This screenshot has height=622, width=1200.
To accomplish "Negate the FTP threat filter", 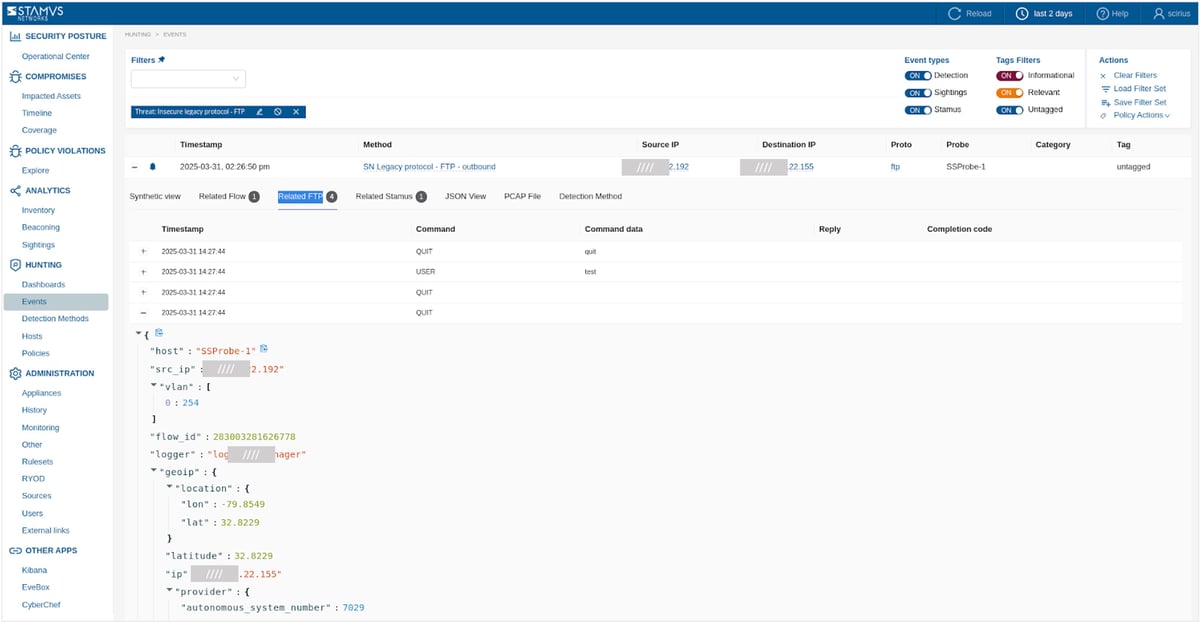I will tap(277, 112).
